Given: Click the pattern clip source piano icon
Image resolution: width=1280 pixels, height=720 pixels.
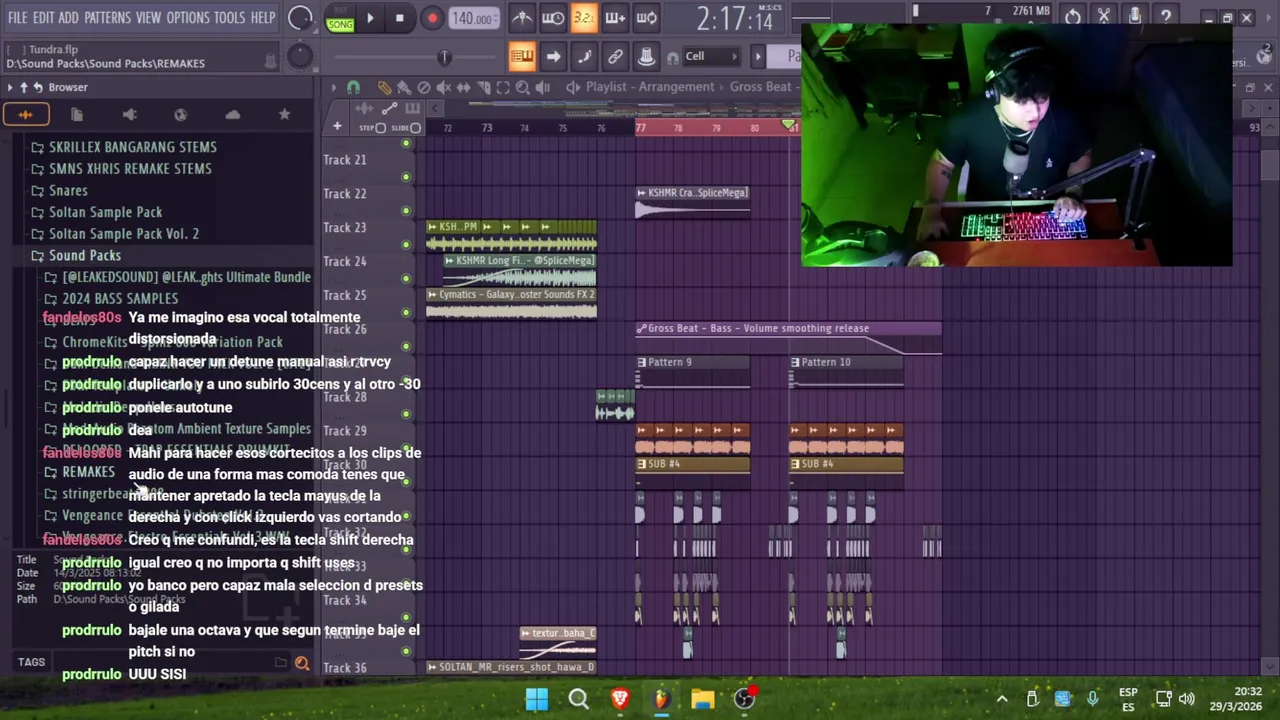Looking at the screenshot, I should [x=412, y=108].
